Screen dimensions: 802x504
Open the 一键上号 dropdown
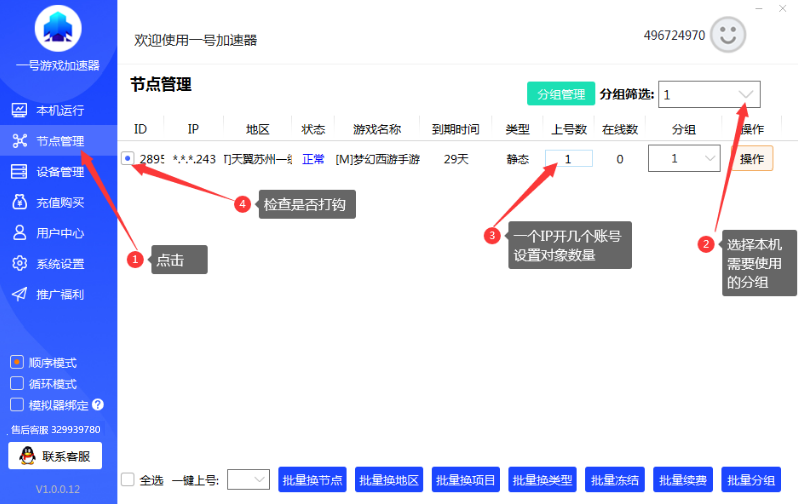click(x=248, y=479)
